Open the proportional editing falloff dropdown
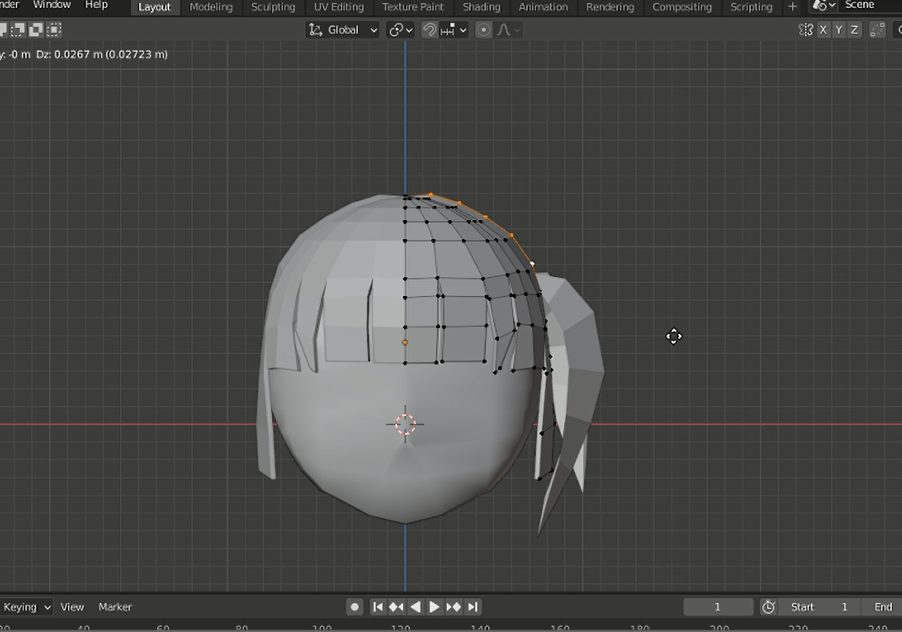Viewport: 902px width, 632px height. (509, 30)
